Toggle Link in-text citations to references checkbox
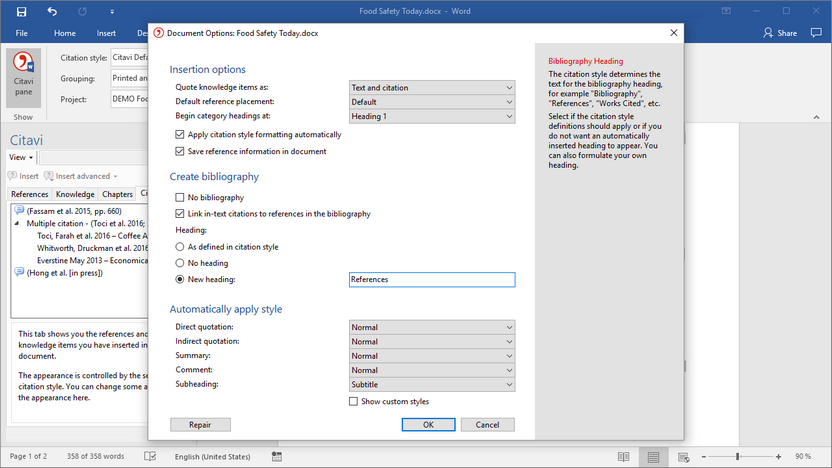 [179, 214]
